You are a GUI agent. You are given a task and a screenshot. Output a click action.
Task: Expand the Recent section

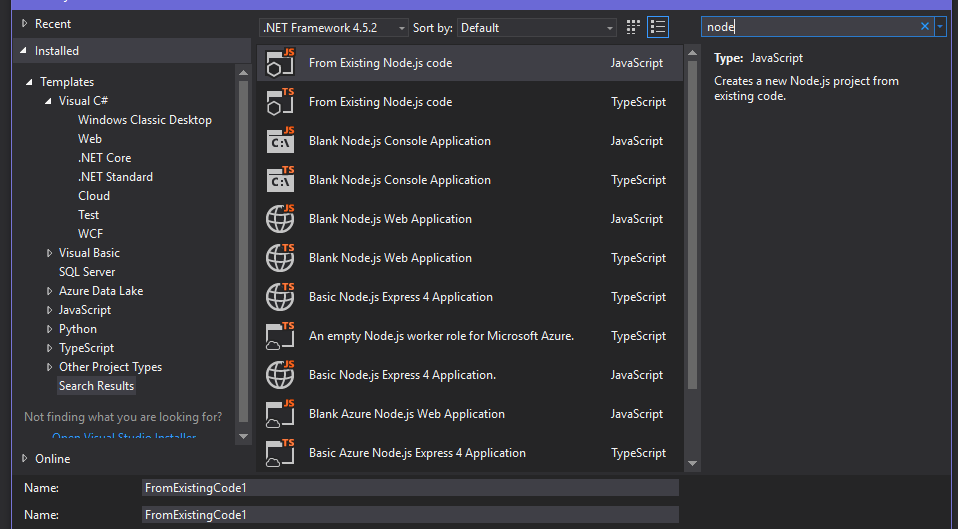point(24,23)
